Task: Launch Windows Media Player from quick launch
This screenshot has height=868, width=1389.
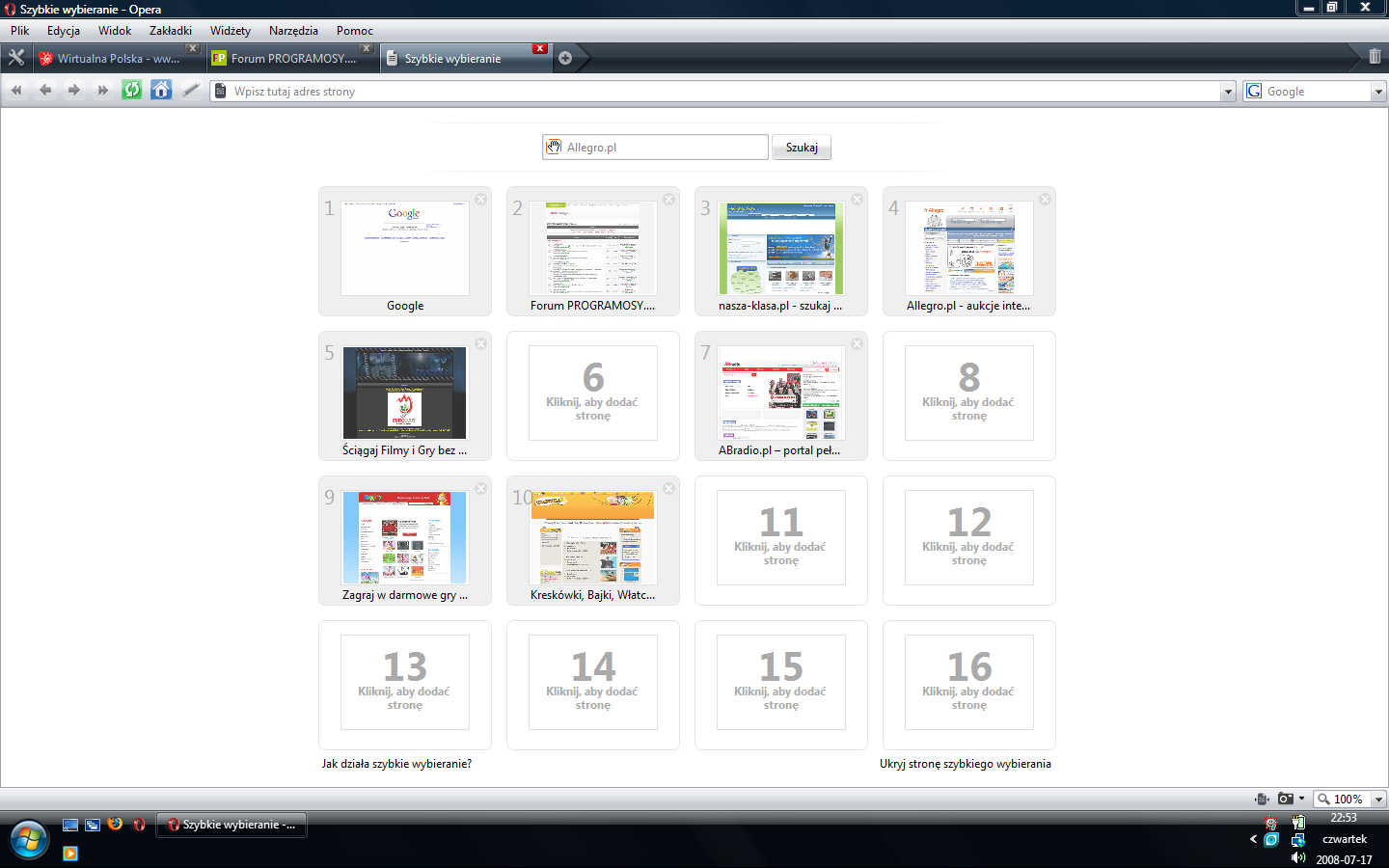Action: (70, 854)
